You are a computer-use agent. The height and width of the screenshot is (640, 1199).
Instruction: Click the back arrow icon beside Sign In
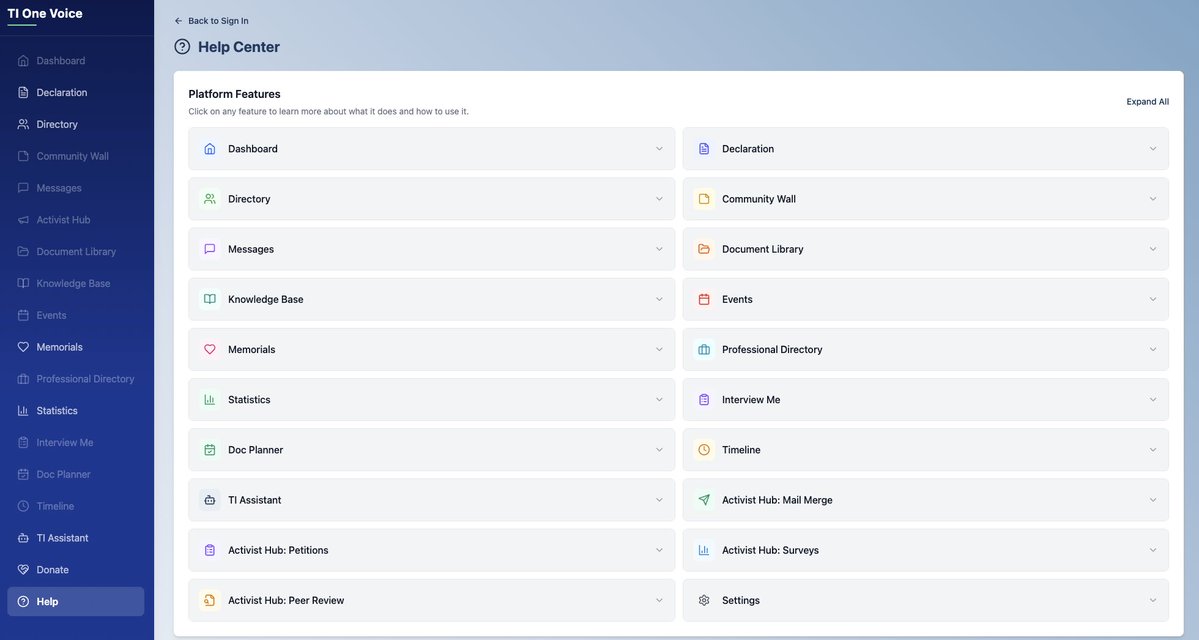tap(178, 21)
